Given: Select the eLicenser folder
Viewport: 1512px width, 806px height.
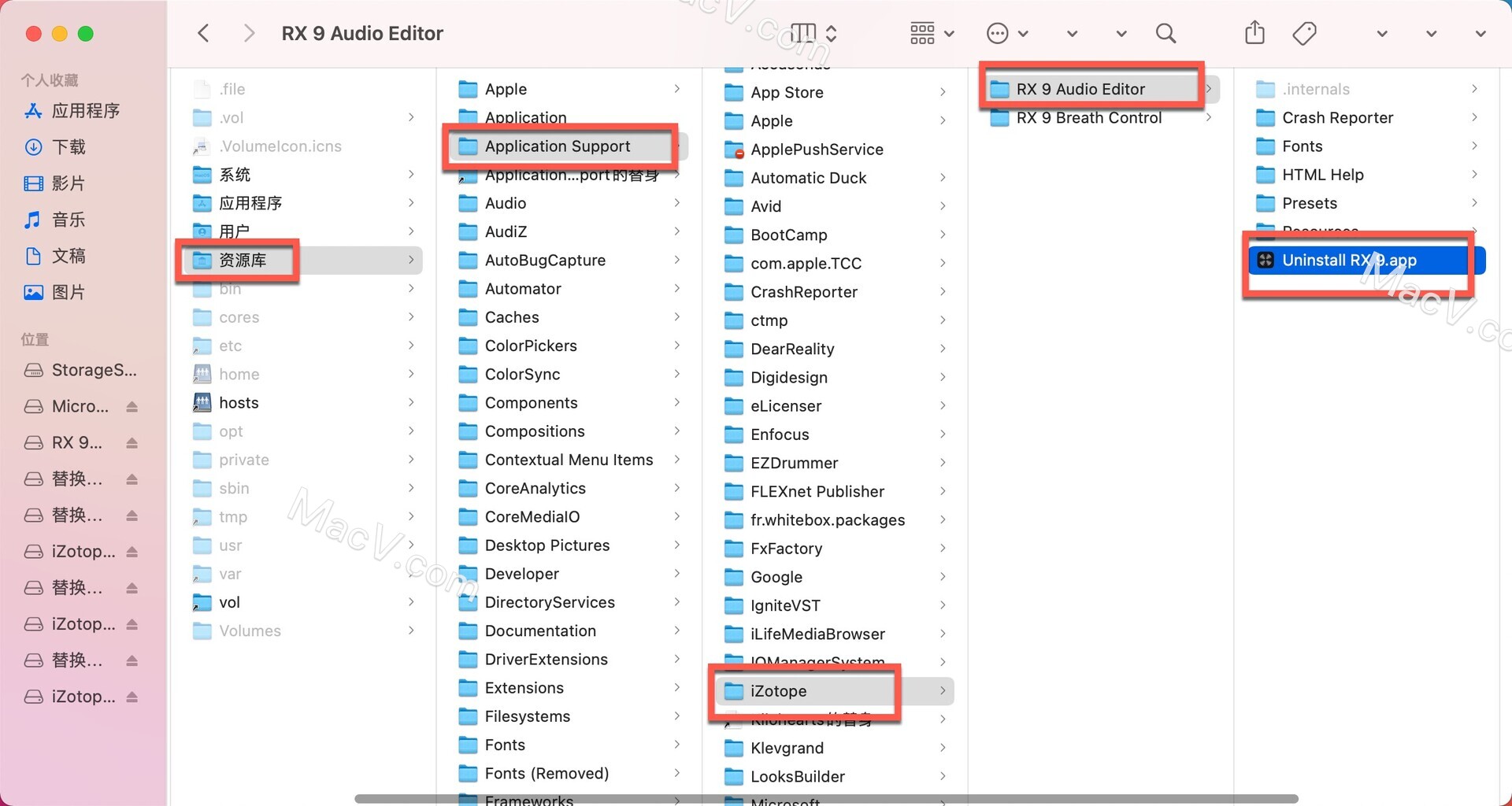Looking at the screenshot, I should (835, 406).
